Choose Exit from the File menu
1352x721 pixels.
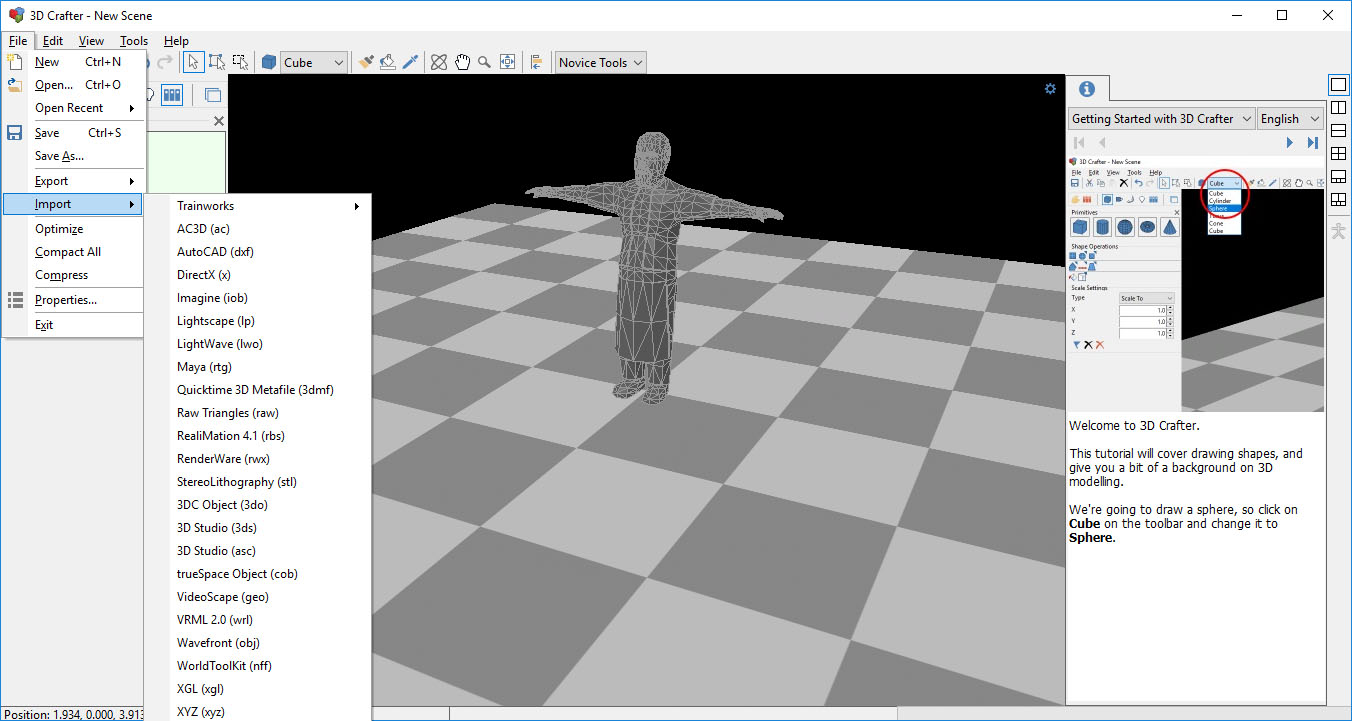pyautogui.click(x=75, y=325)
